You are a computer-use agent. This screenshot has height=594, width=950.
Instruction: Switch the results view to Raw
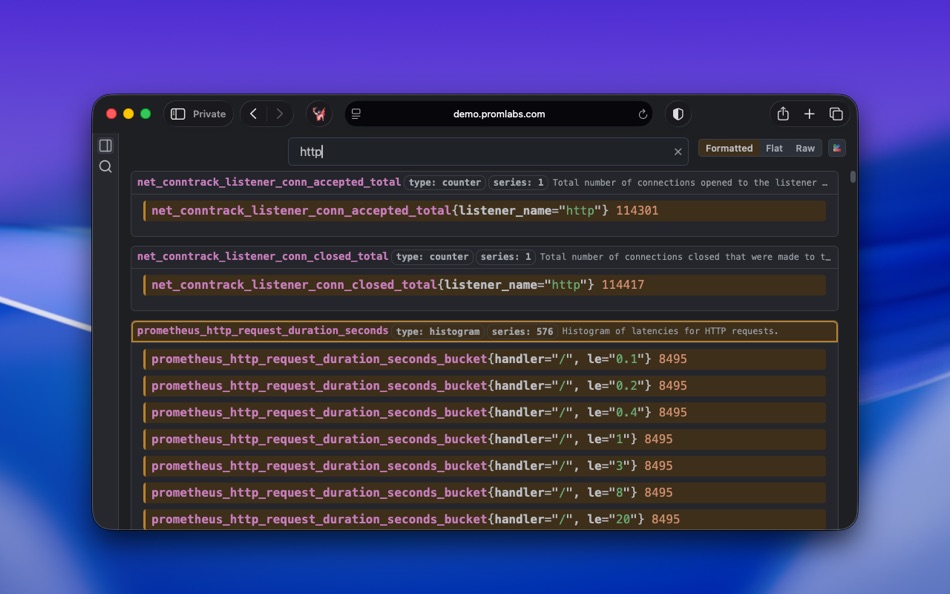[805, 147]
